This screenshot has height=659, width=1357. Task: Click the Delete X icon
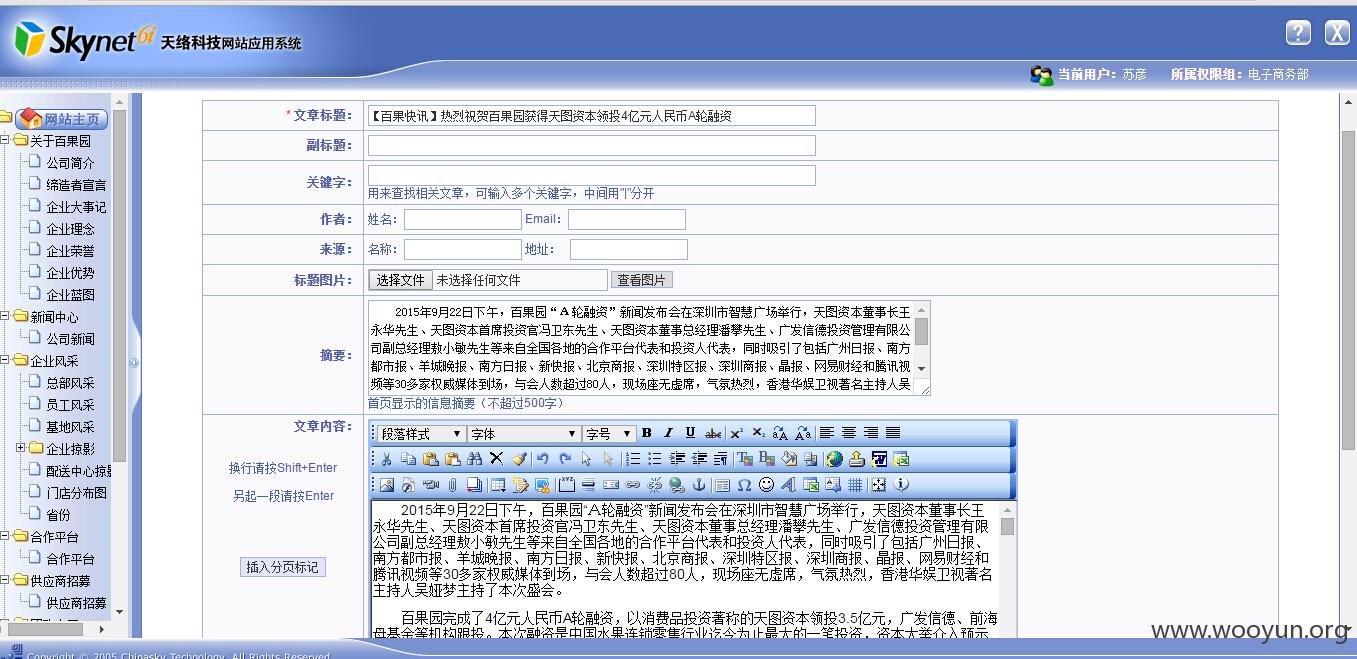tap(496, 459)
